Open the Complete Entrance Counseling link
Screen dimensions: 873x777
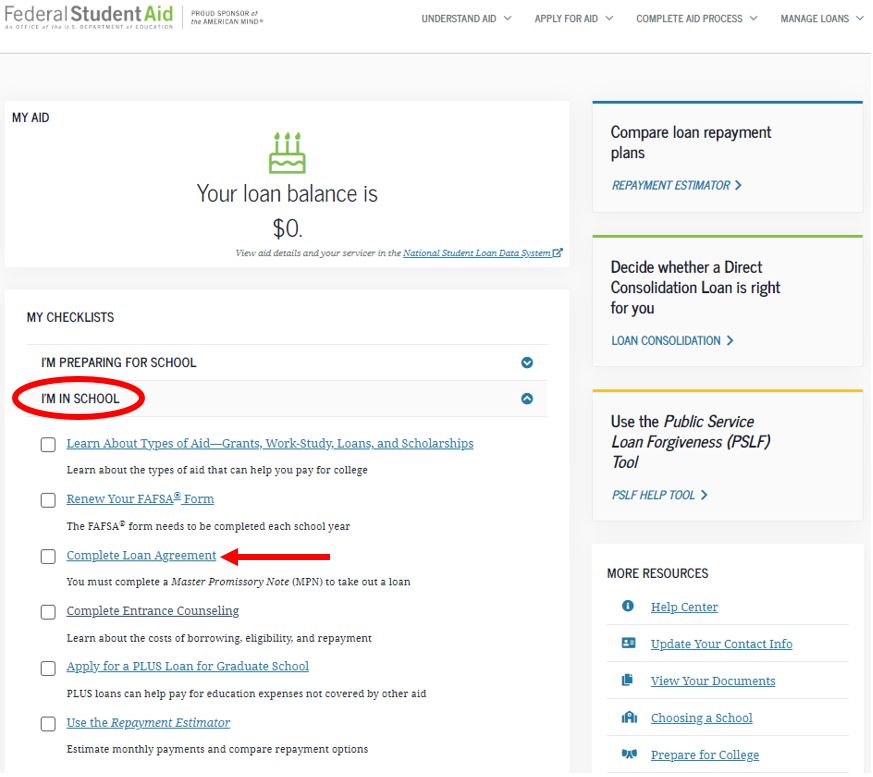pos(153,611)
